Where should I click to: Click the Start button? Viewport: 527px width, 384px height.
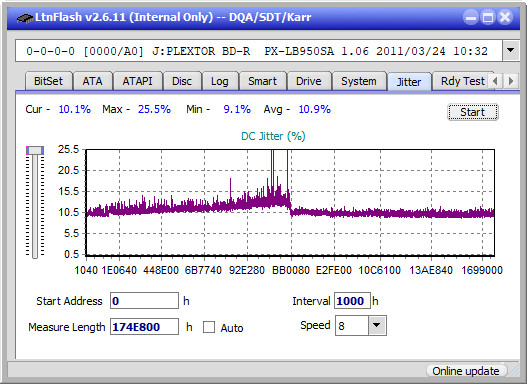pos(473,112)
